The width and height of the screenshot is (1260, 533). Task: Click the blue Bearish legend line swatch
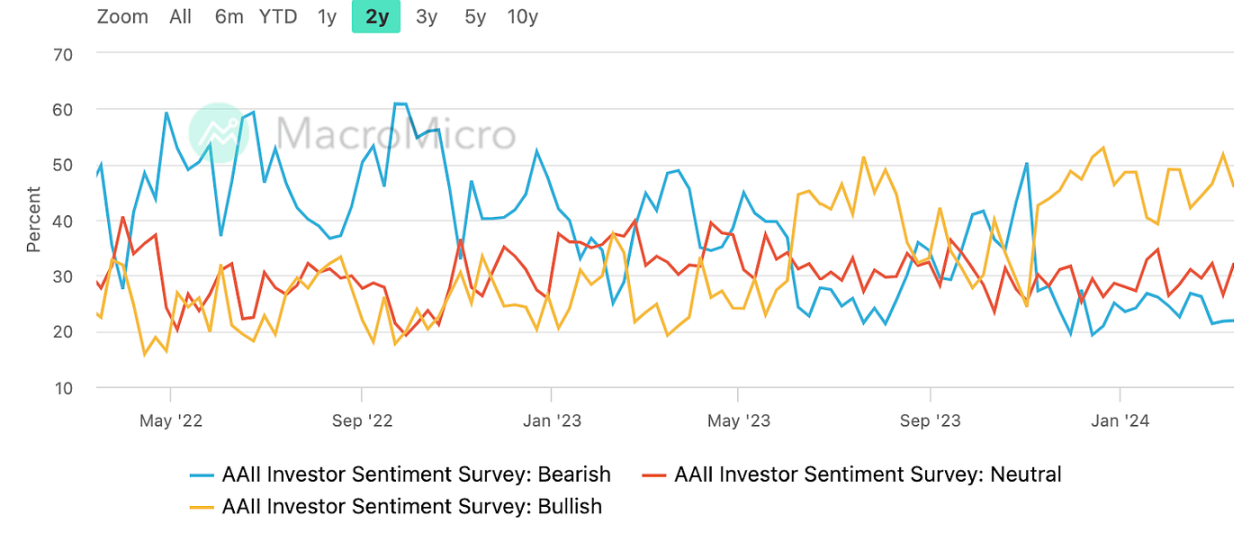pos(203,475)
